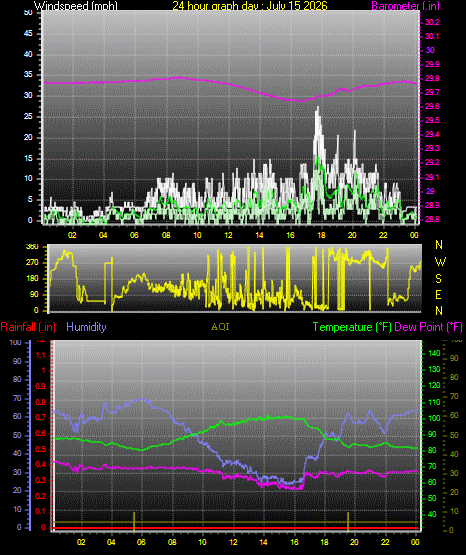The image size is (466, 555).
Task: Click the 'E' compass direction label
Action: tap(438, 295)
